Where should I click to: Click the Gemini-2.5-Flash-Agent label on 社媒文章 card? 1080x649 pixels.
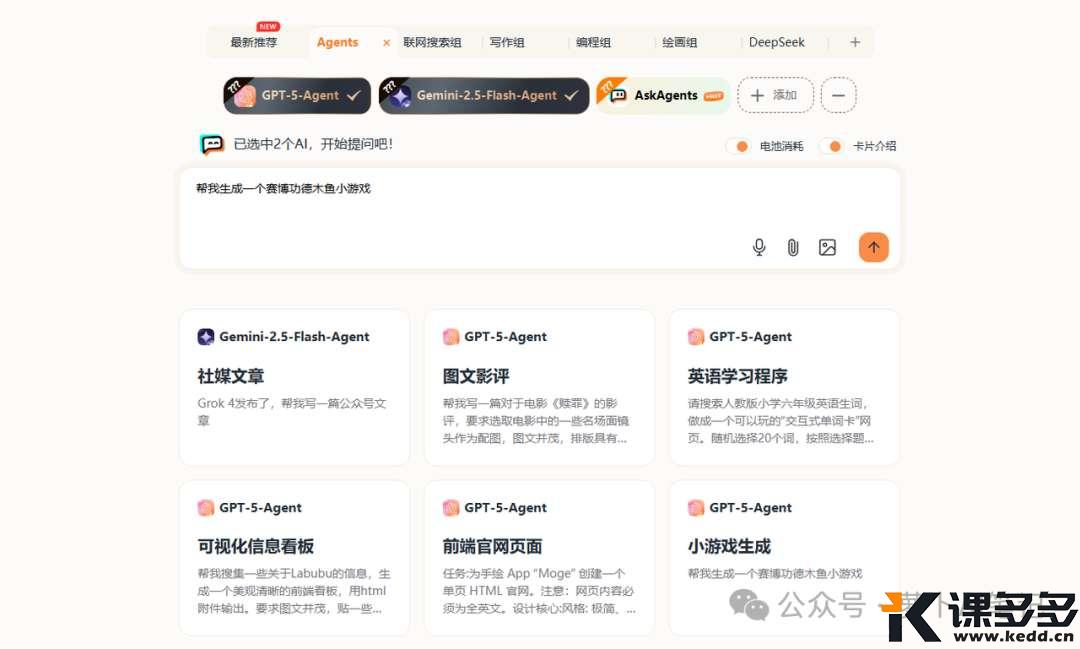click(294, 336)
